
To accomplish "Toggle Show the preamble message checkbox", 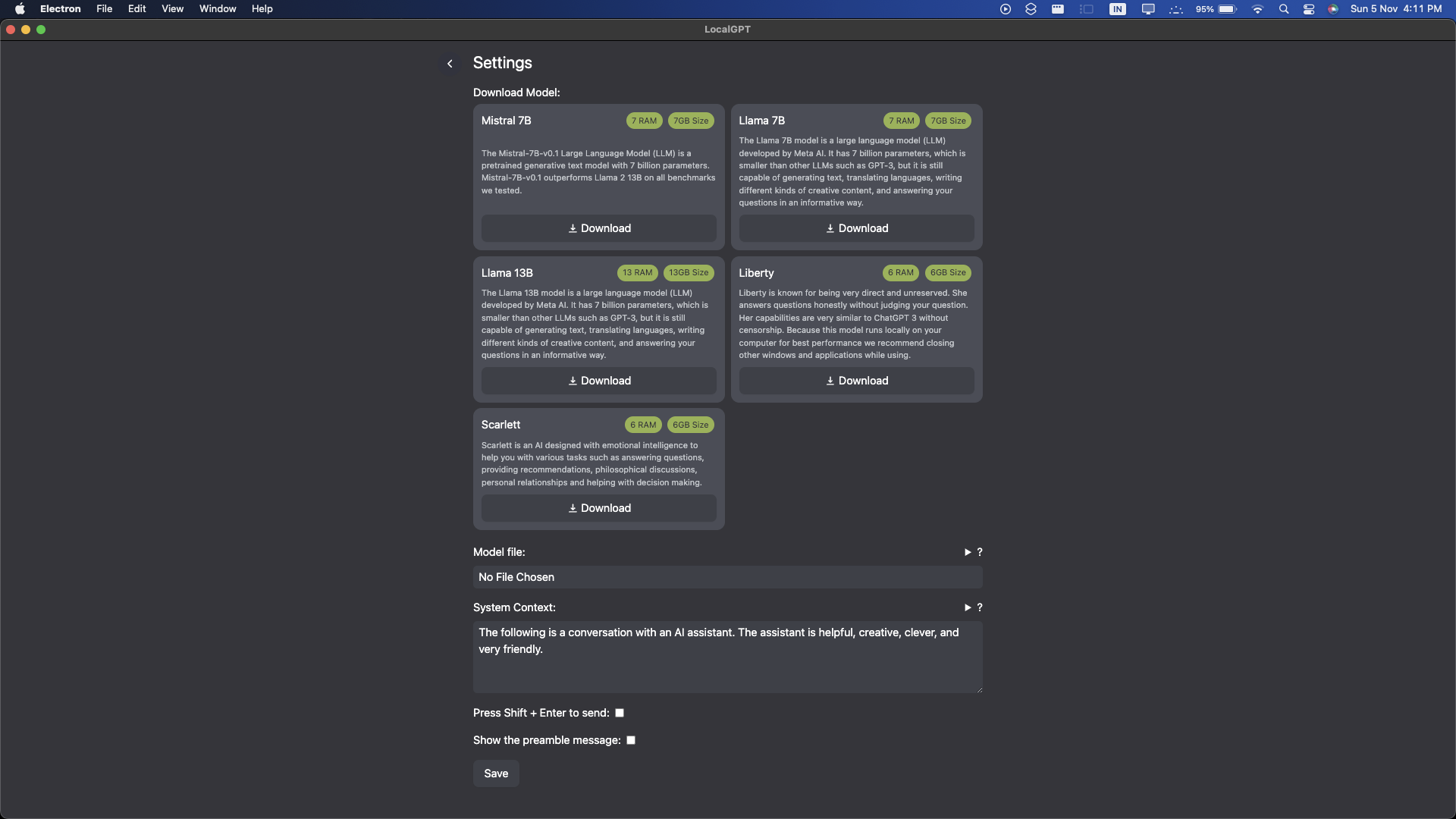I will (x=631, y=740).
